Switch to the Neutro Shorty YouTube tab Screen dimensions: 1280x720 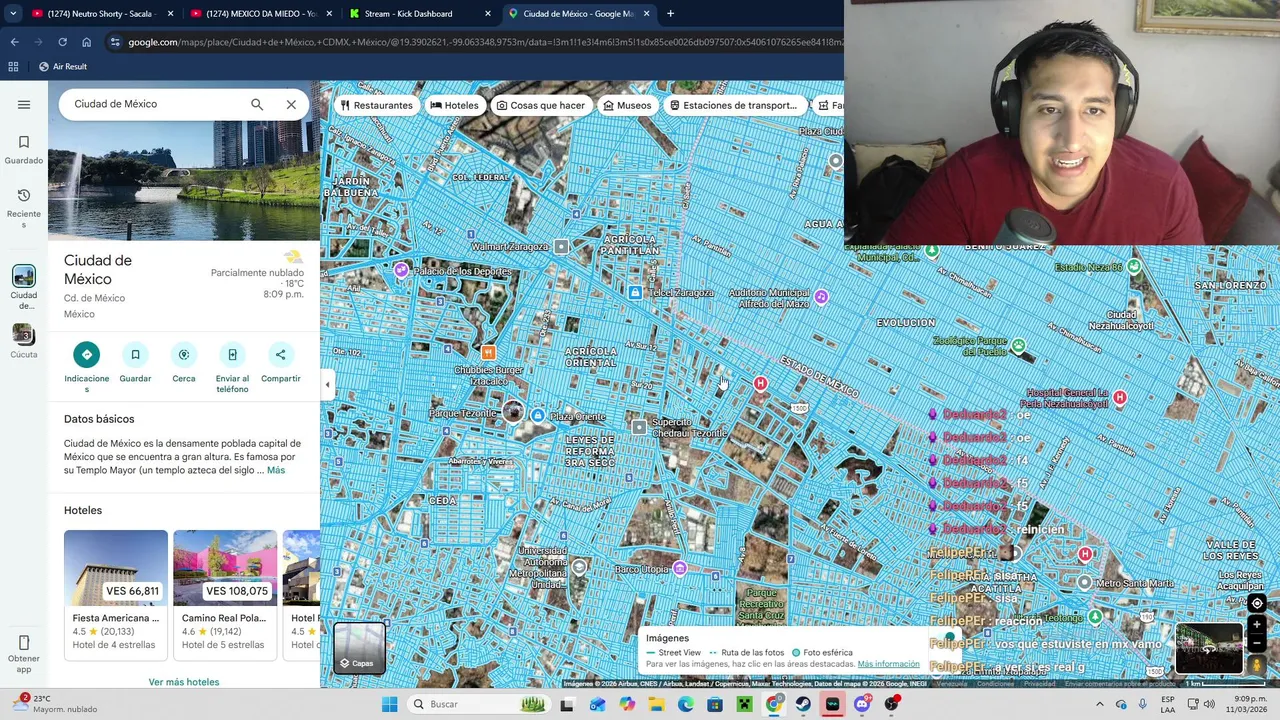[x=100, y=14]
